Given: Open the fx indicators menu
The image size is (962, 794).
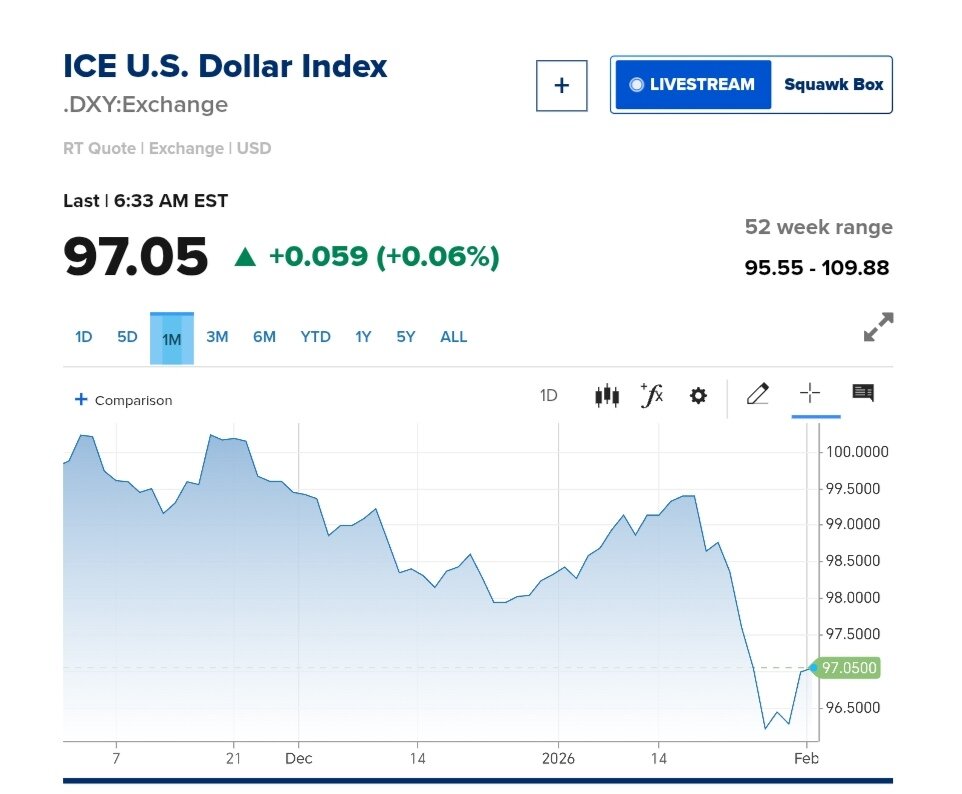Looking at the screenshot, I should 652,395.
